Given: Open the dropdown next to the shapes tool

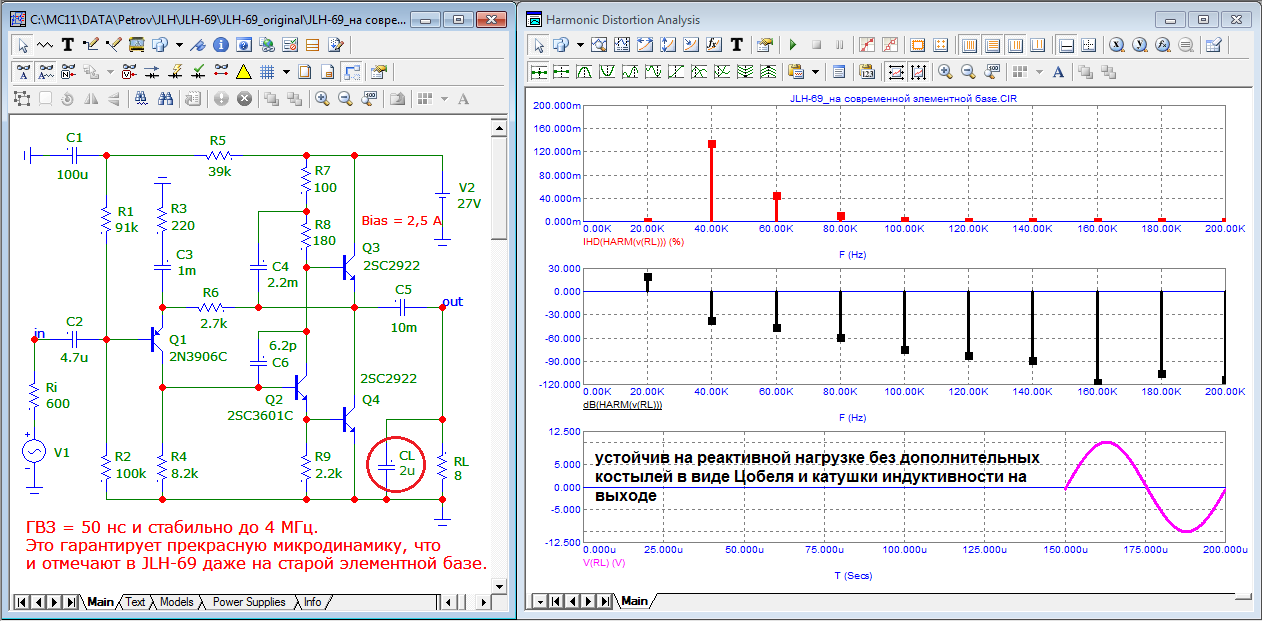Looking at the screenshot, I should pos(179,44).
